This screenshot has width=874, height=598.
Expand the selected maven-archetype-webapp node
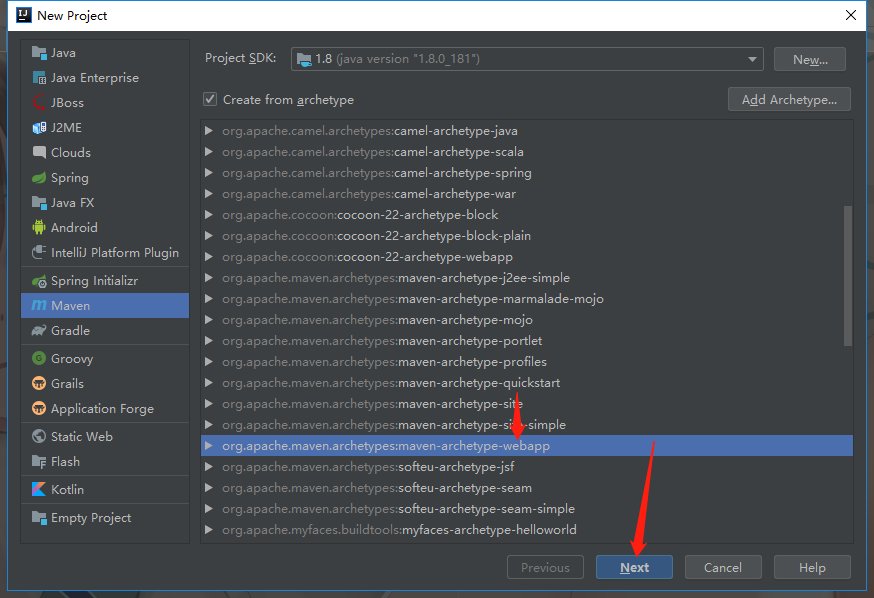click(208, 446)
